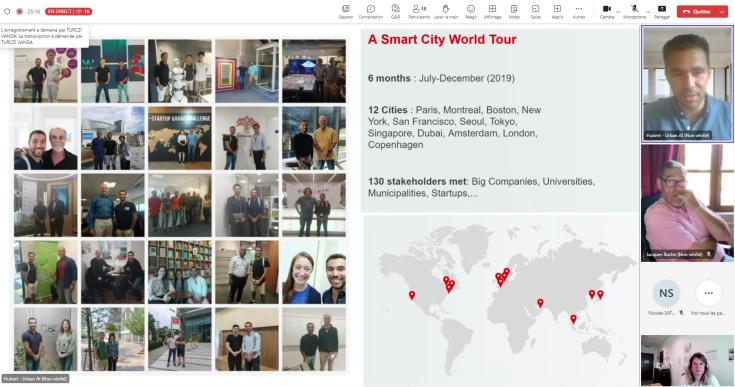Click the close-up selfie of woman and man
Viewport: 735px width, 387px height.
tap(314, 272)
